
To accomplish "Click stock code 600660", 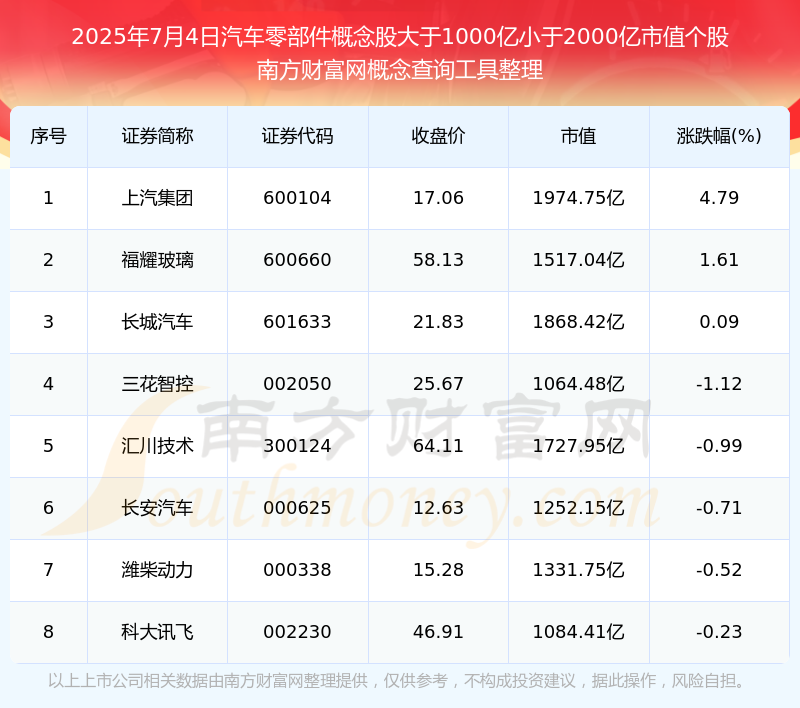I will (x=297, y=260).
